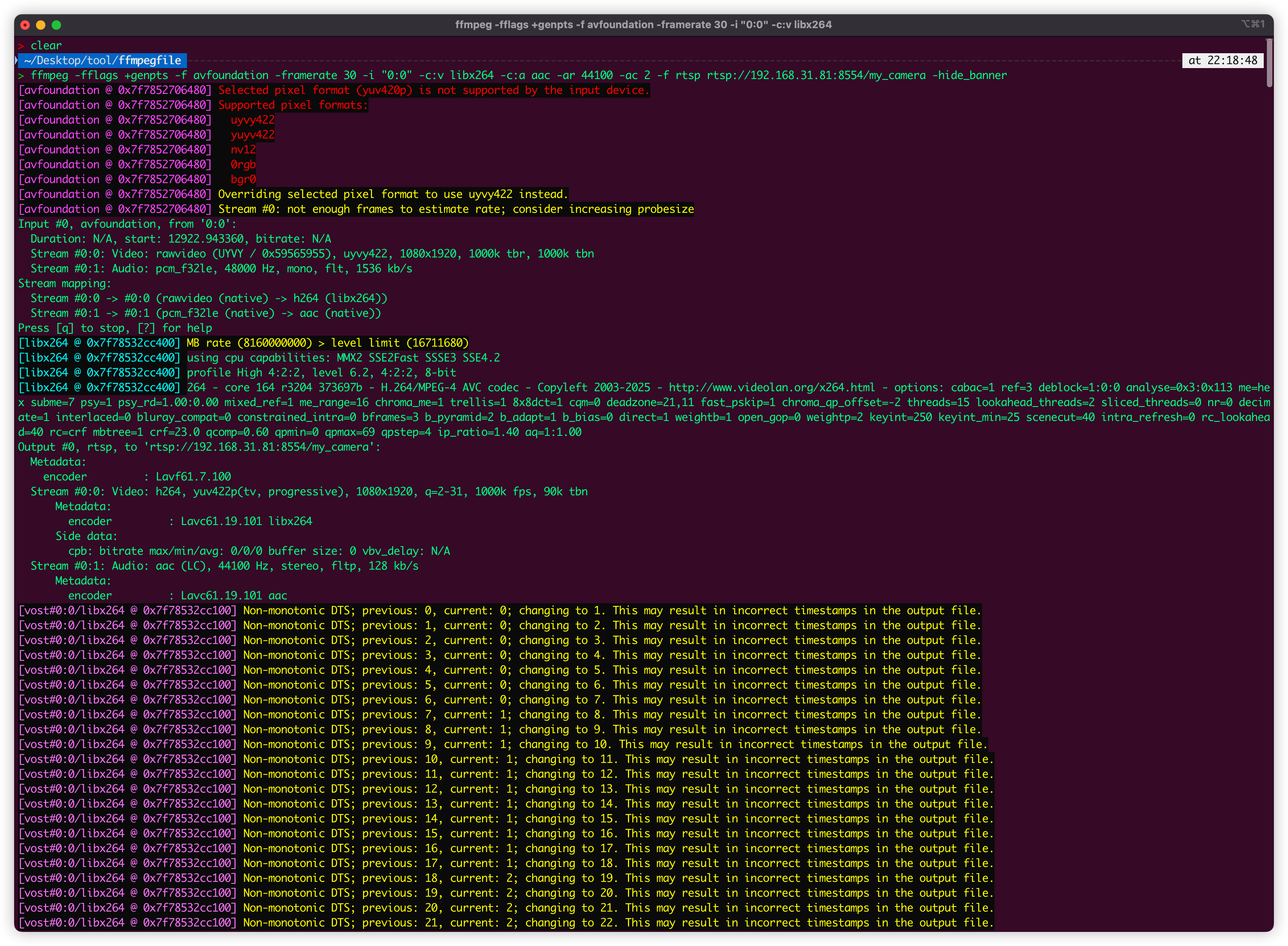
Task: Click the at 22:18:48 timestamp badge
Action: point(1223,60)
